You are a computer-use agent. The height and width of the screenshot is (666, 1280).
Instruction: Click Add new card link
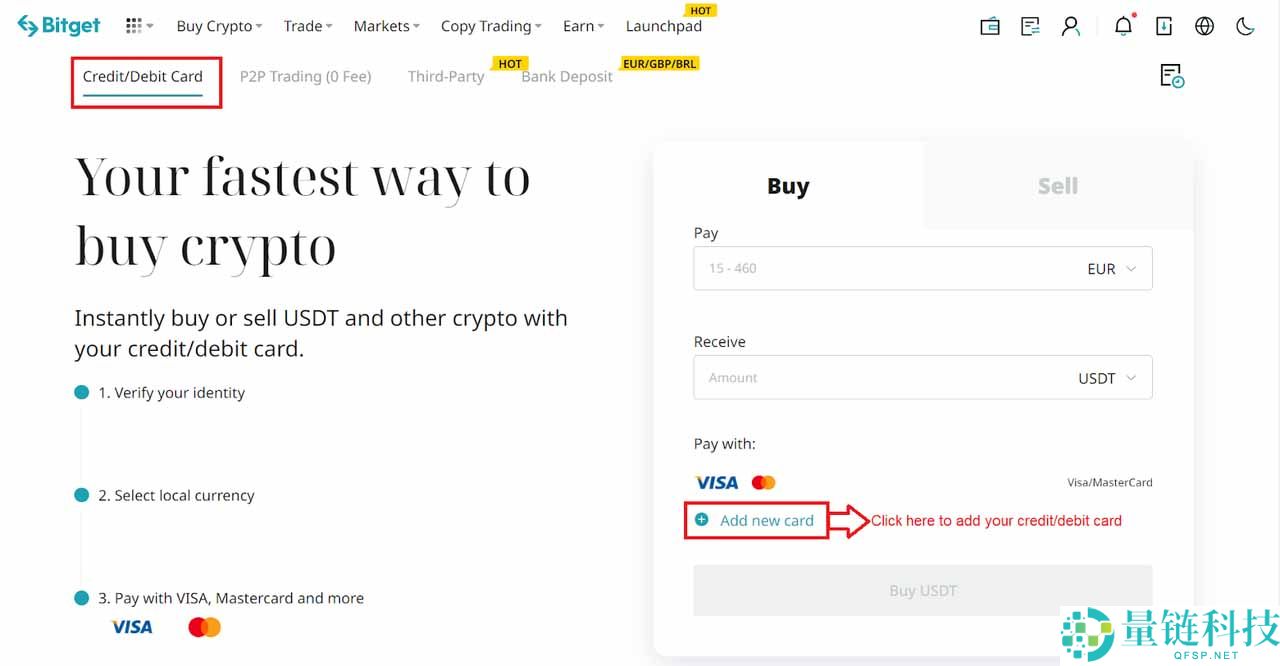[x=766, y=520]
